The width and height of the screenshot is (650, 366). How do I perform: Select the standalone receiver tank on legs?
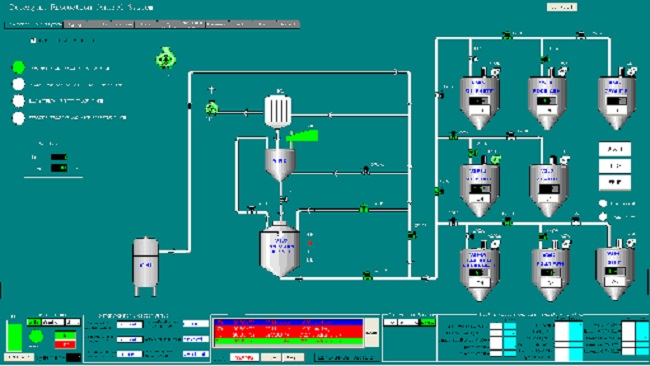coord(146,267)
